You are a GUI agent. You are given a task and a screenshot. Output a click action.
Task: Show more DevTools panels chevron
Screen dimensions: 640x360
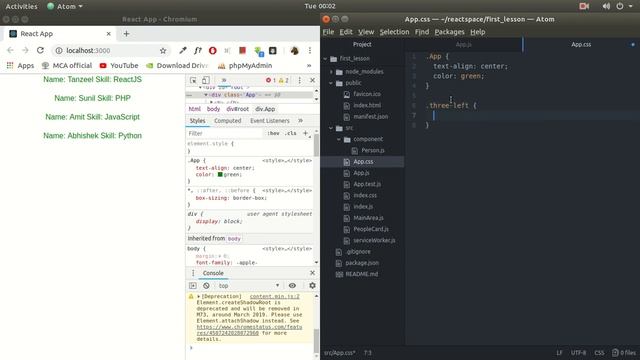(224, 80)
